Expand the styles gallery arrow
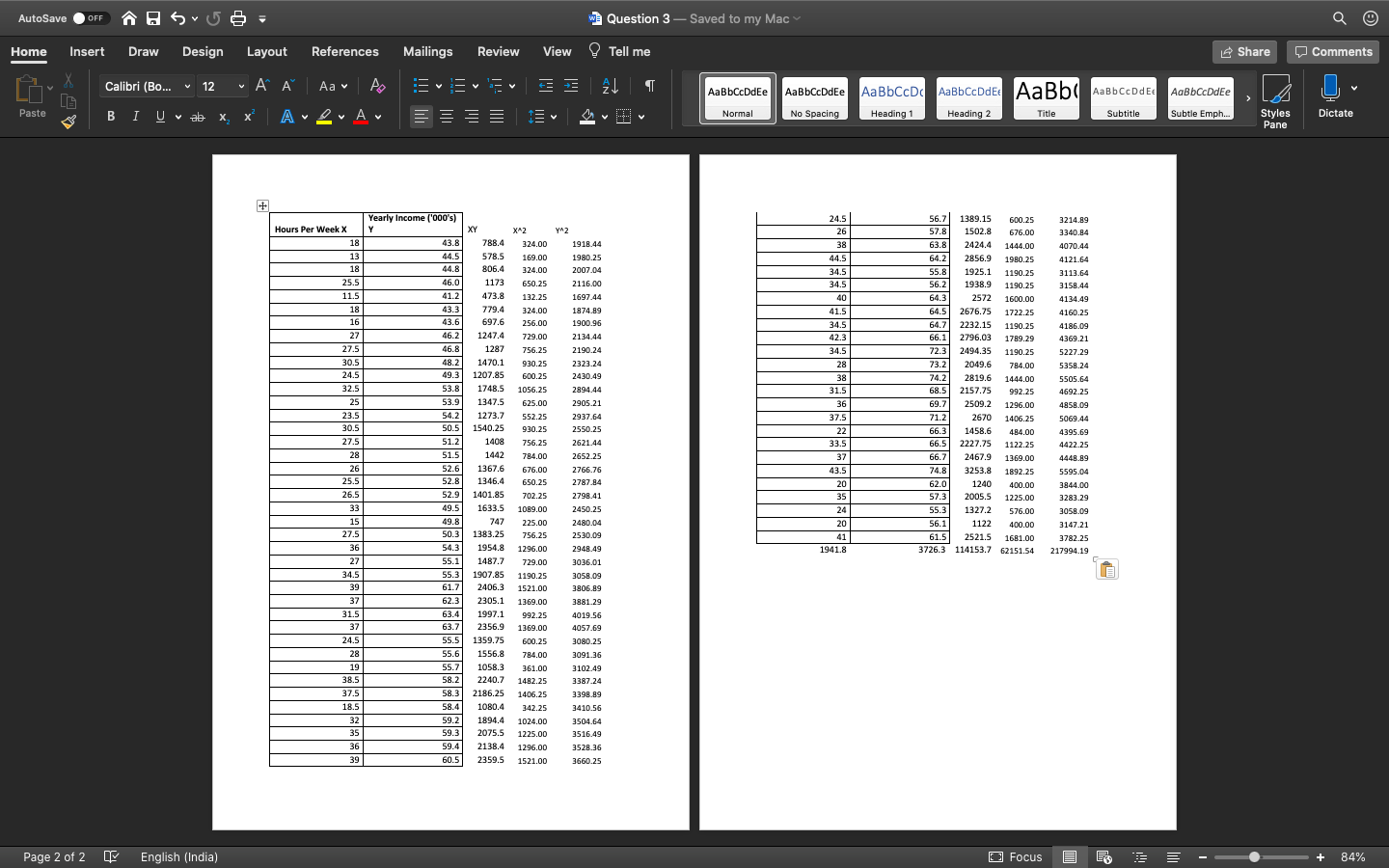This screenshot has height=868, width=1389. click(1248, 98)
